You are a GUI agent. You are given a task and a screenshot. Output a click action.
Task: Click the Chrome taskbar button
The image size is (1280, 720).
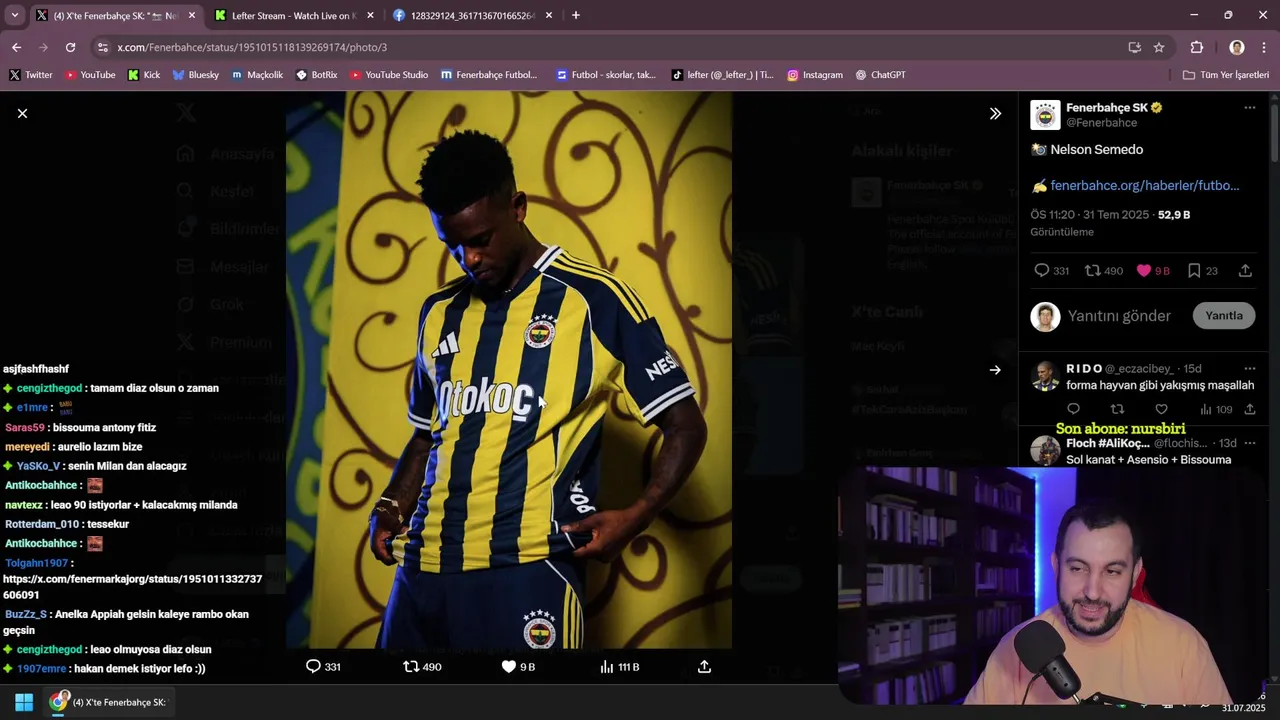pyautogui.click(x=110, y=702)
